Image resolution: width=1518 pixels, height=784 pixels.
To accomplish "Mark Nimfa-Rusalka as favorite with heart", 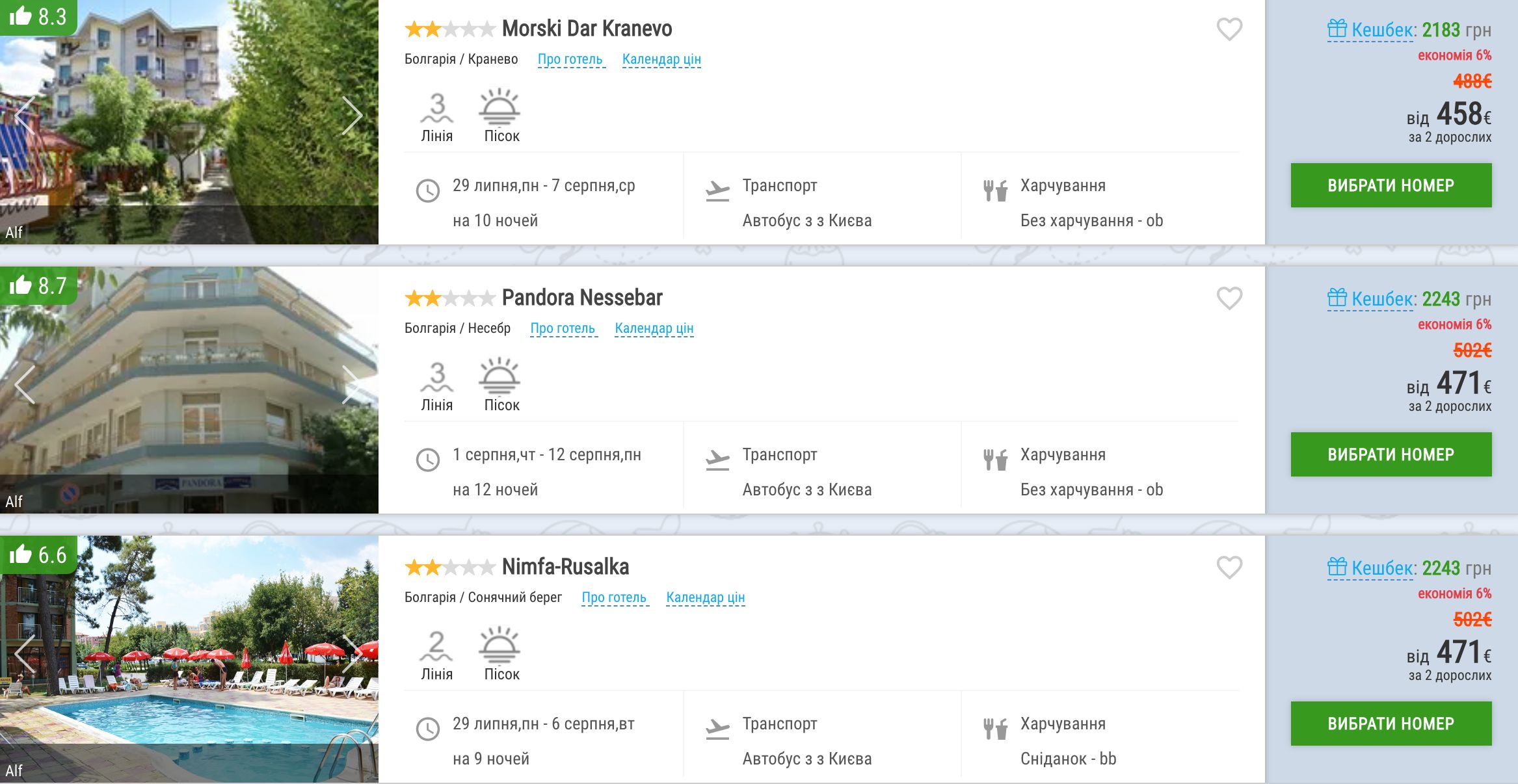I will [x=1229, y=568].
